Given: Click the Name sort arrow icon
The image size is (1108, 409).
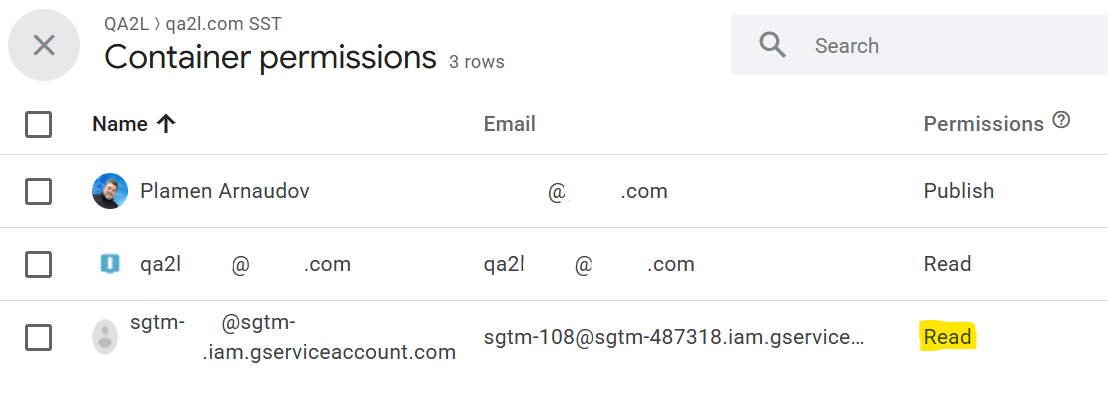Looking at the screenshot, I should pyautogui.click(x=166, y=124).
